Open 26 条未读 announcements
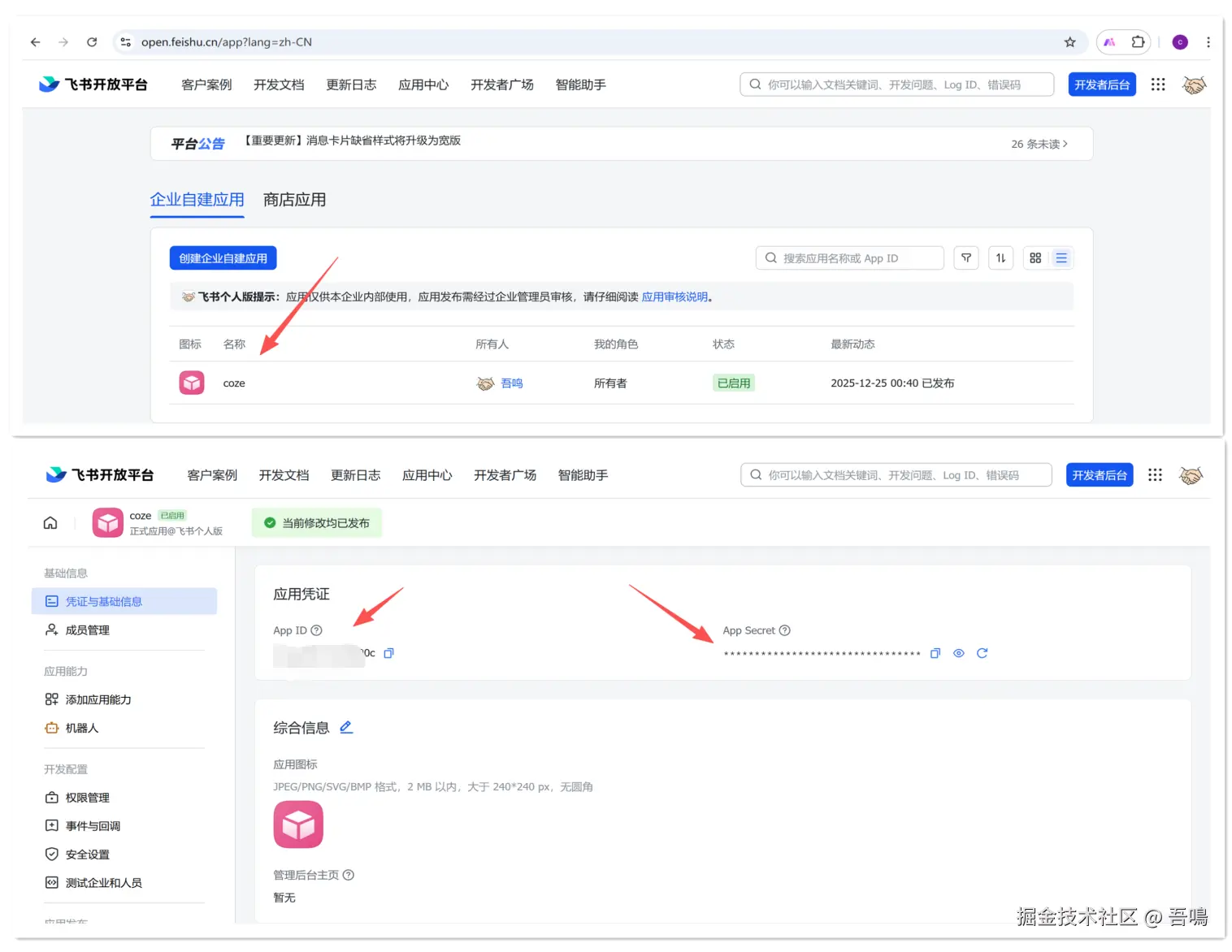 coord(1039,144)
